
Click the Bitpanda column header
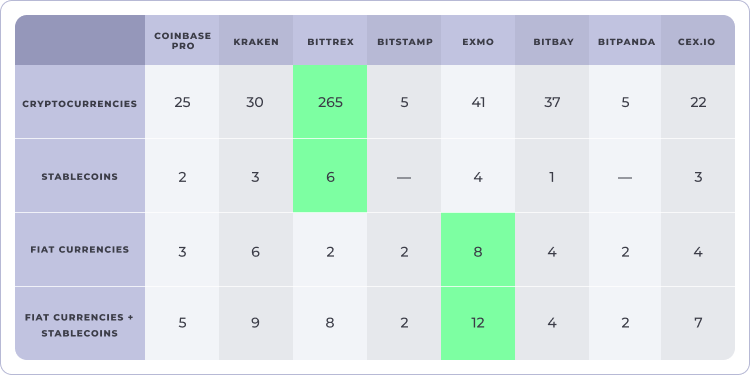coord(625,40)
